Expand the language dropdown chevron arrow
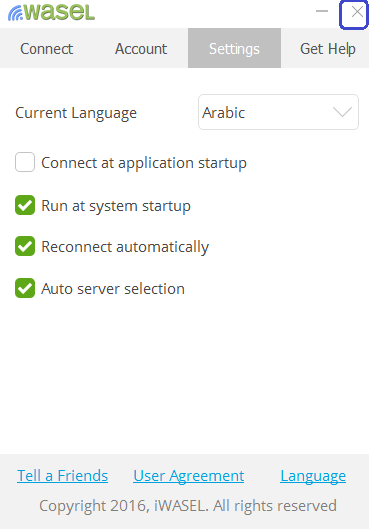 [x=342, y=112]
